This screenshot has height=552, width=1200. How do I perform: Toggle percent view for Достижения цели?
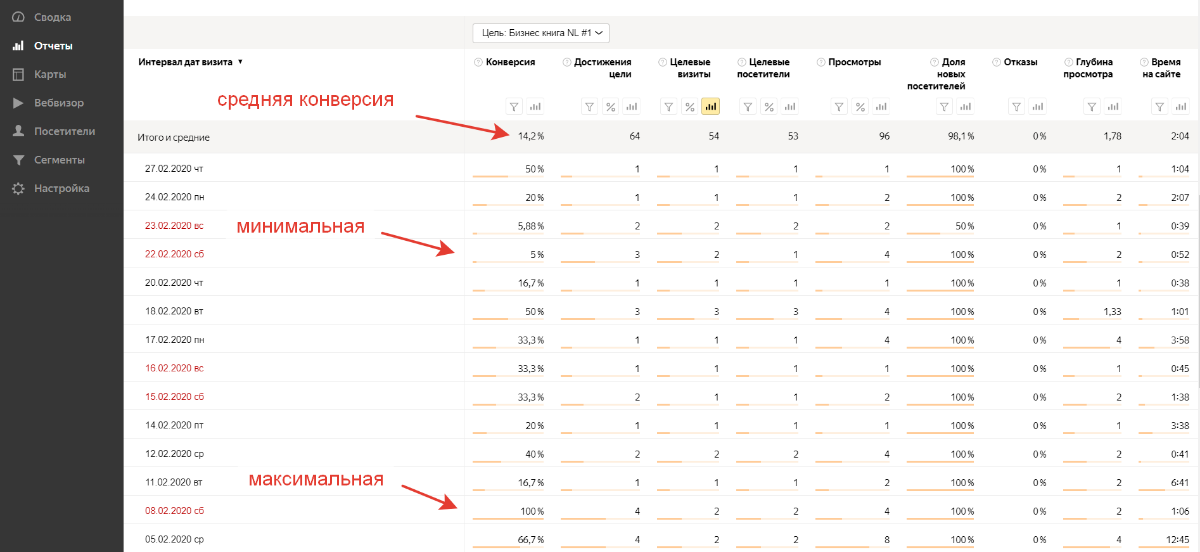click(609, 107)
